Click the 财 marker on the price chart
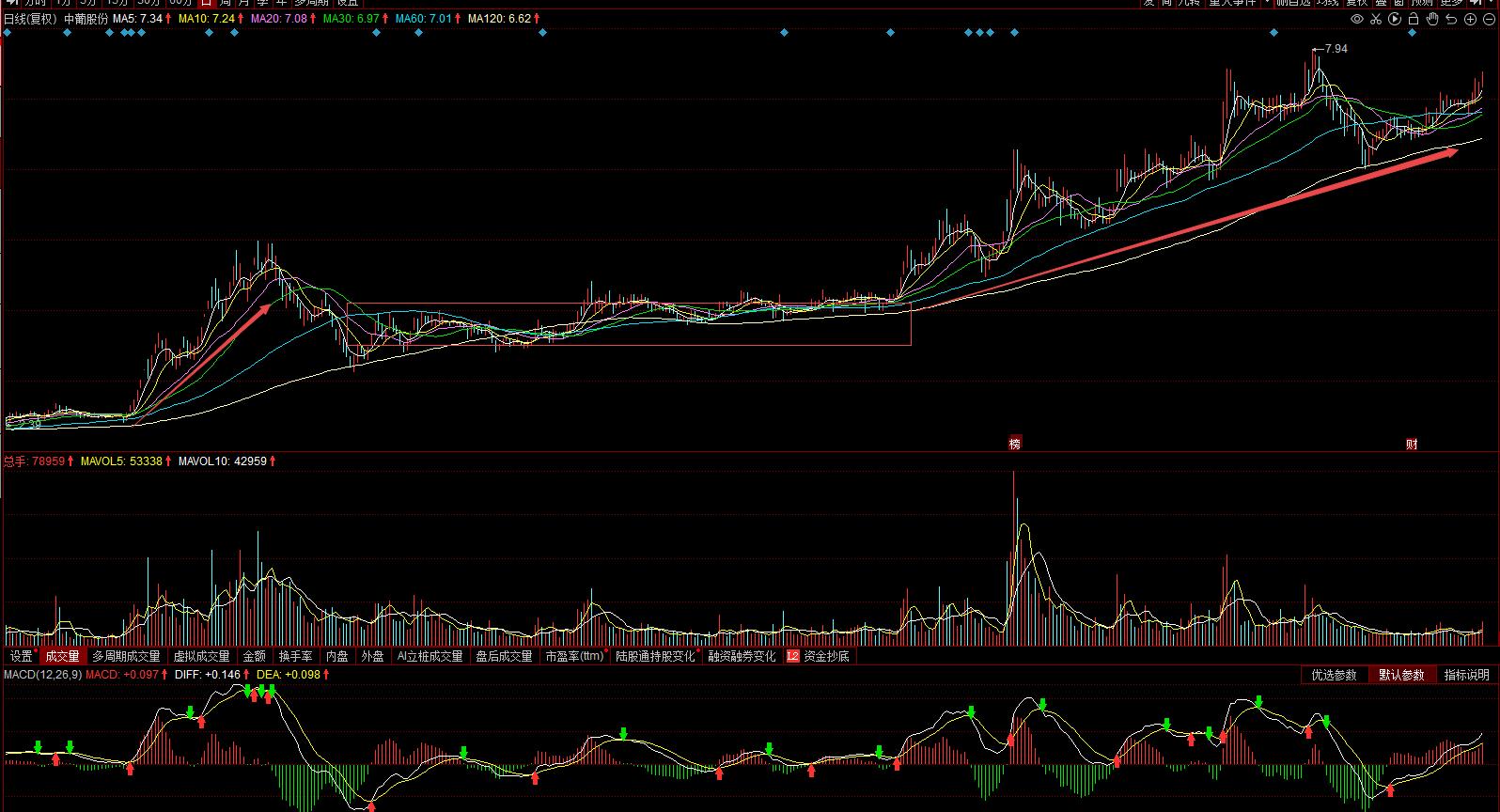This screenshot has width=1500, height=812. 1412,445
